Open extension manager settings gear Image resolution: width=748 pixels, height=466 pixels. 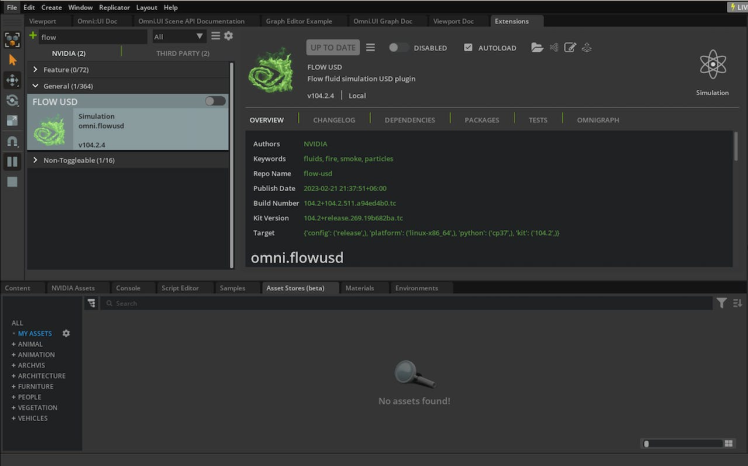228,36
